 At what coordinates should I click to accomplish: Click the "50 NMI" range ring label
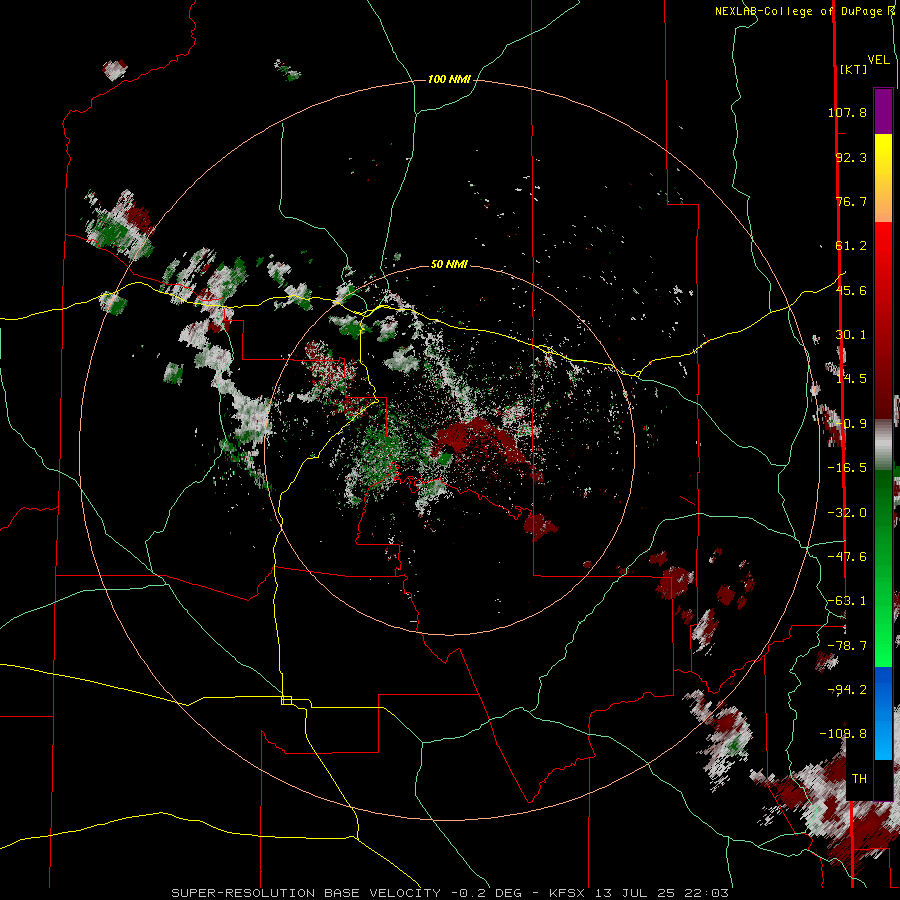click(x=449, y=264)
